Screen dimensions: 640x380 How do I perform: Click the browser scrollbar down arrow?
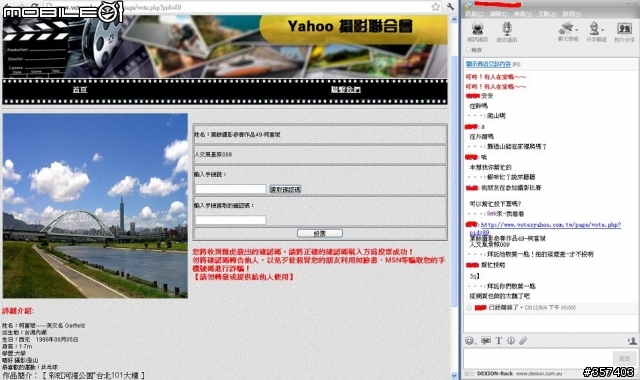pos(454,375)
